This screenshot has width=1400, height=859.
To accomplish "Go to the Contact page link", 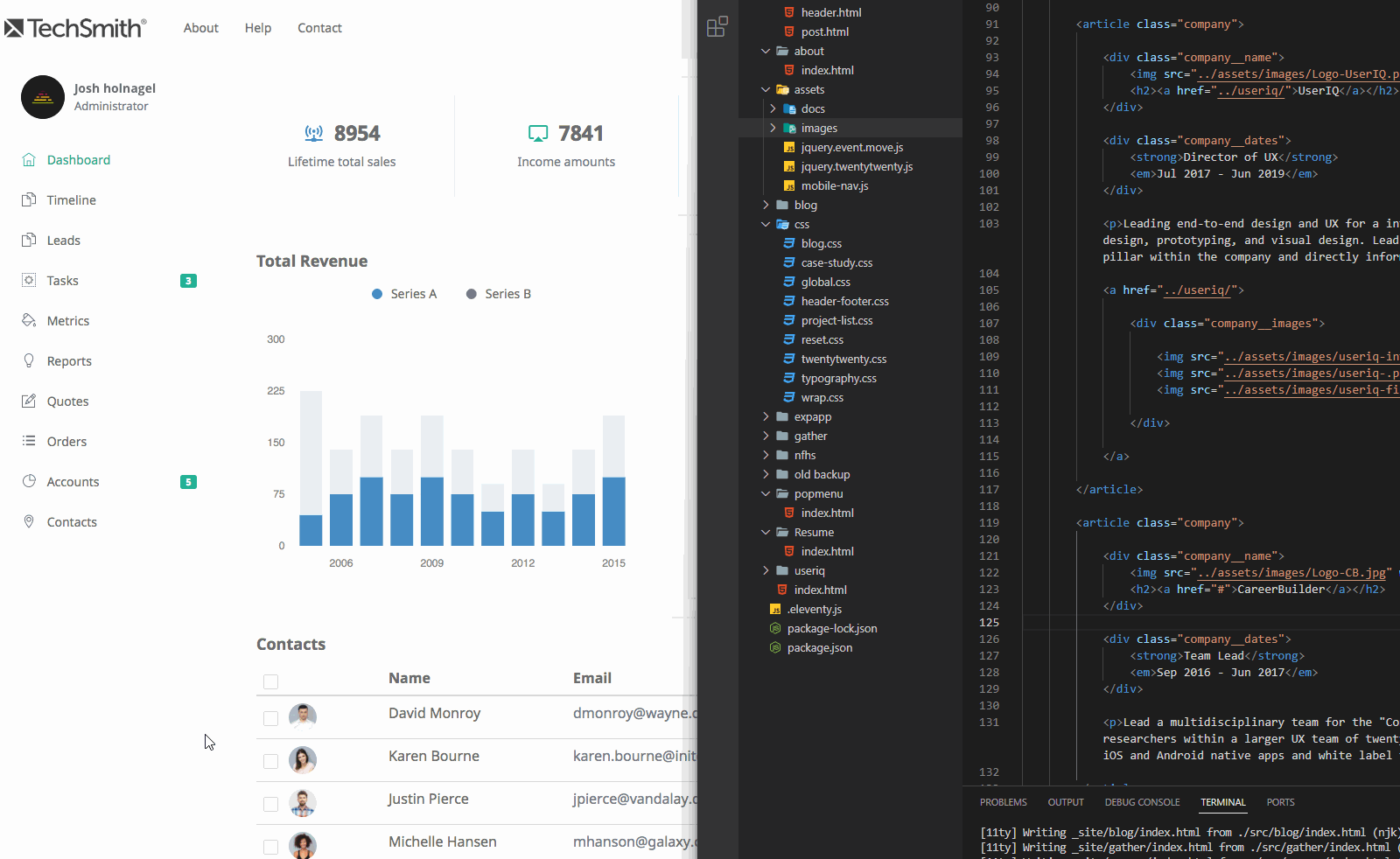I will click(x=319, y=28).
